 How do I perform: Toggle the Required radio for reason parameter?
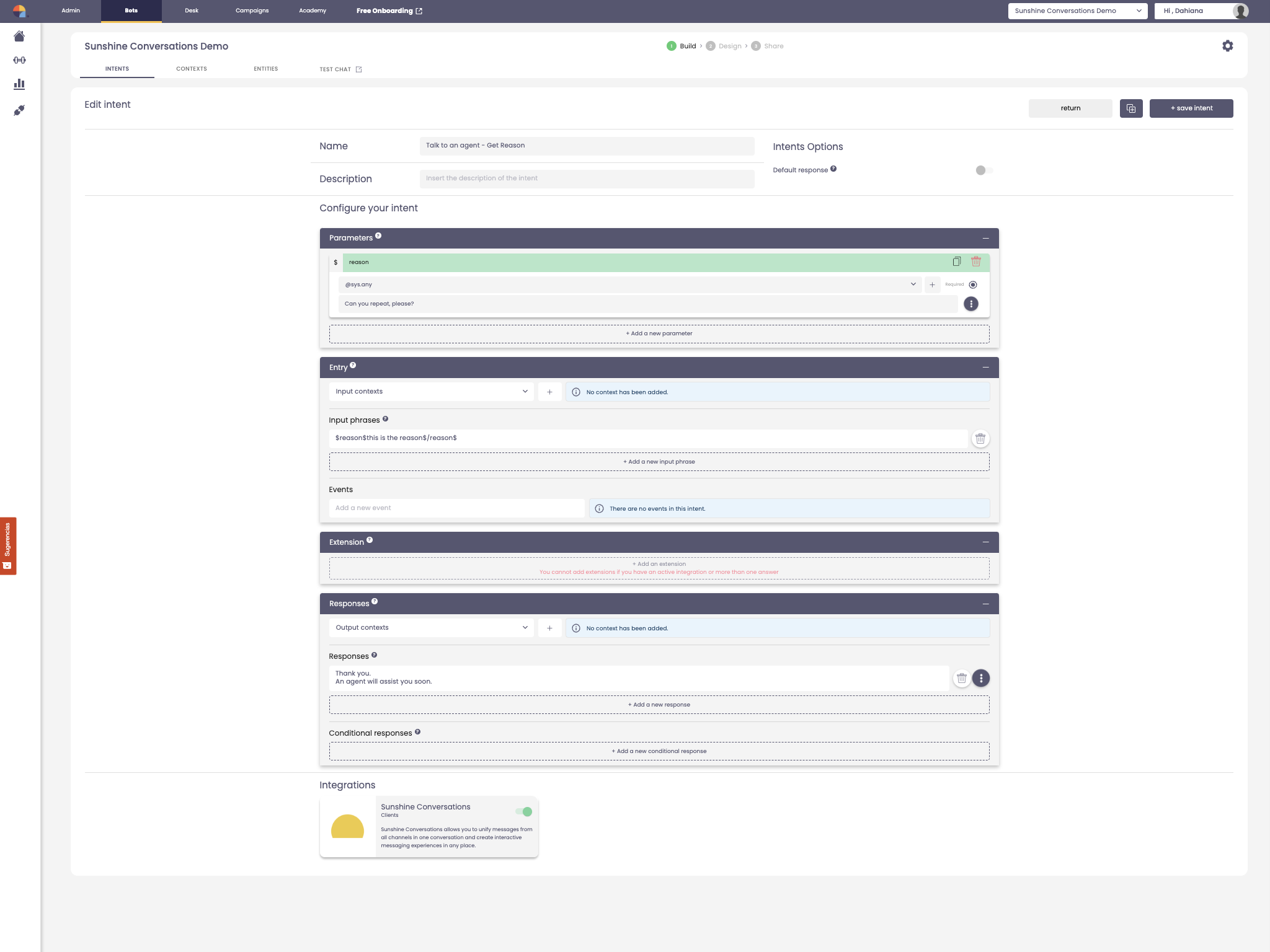(x=972, y=284)
